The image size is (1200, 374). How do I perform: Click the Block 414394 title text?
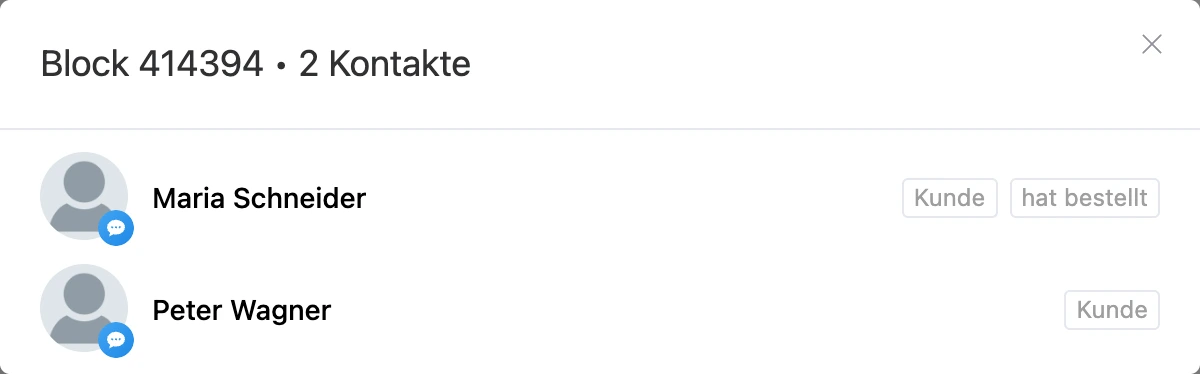pyautogui.click(x=152, y=65)
